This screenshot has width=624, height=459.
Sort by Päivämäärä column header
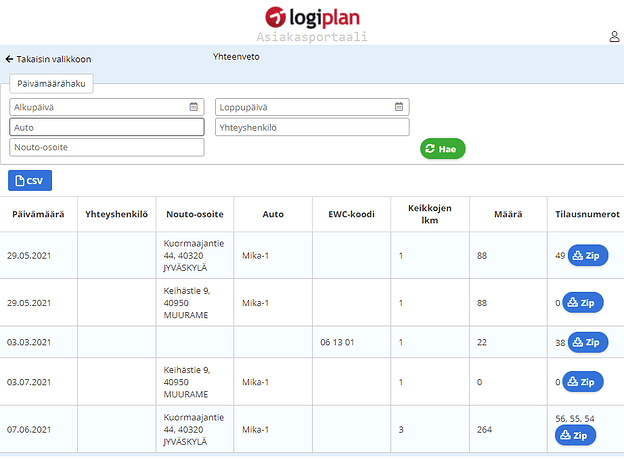(x=38, y=214)
